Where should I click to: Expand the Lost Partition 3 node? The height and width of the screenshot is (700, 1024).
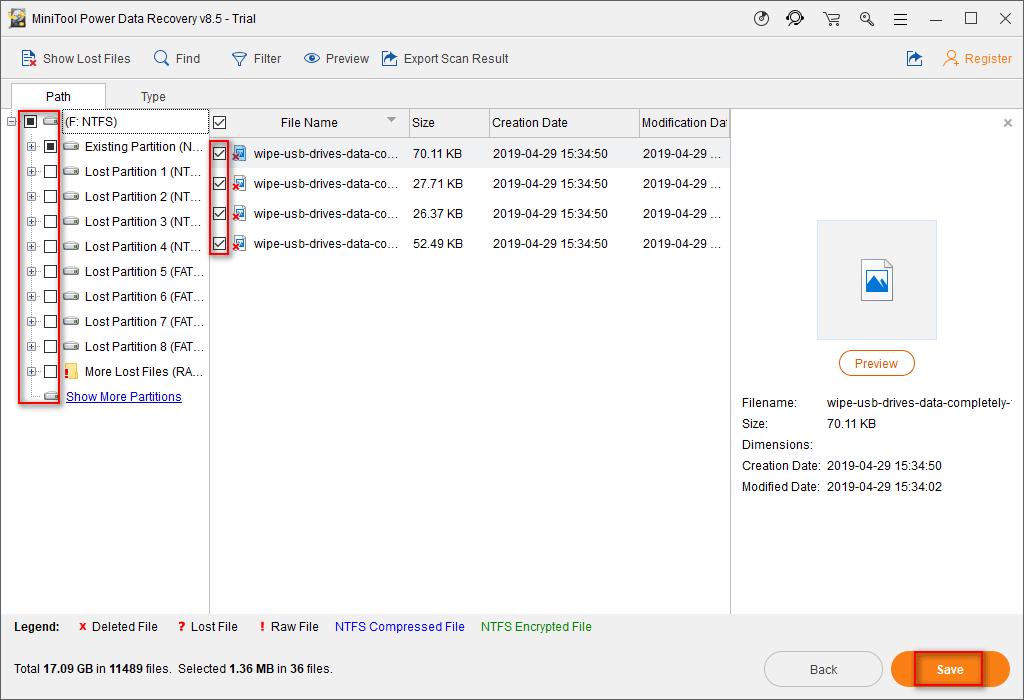coord(31,221)
